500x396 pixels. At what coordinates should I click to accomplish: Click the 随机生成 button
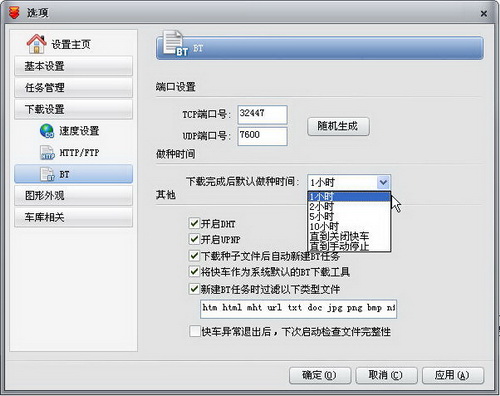[338, 126]
